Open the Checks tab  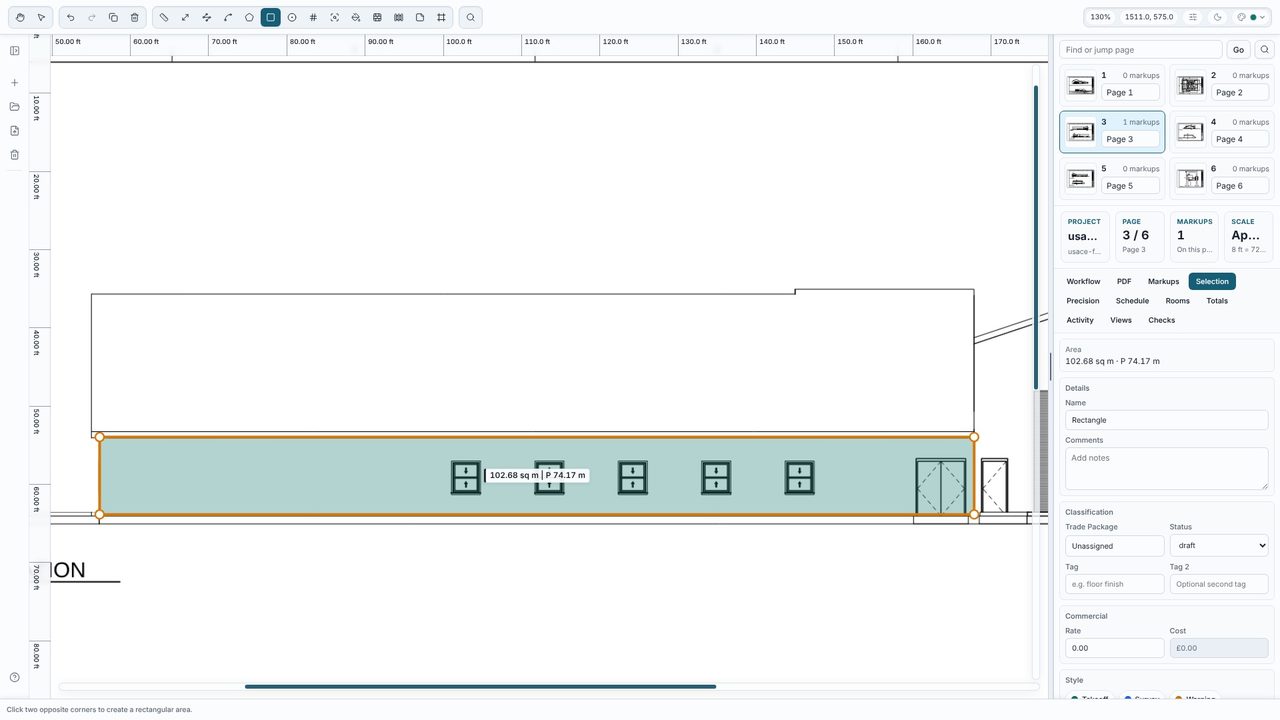(1162, 320)
